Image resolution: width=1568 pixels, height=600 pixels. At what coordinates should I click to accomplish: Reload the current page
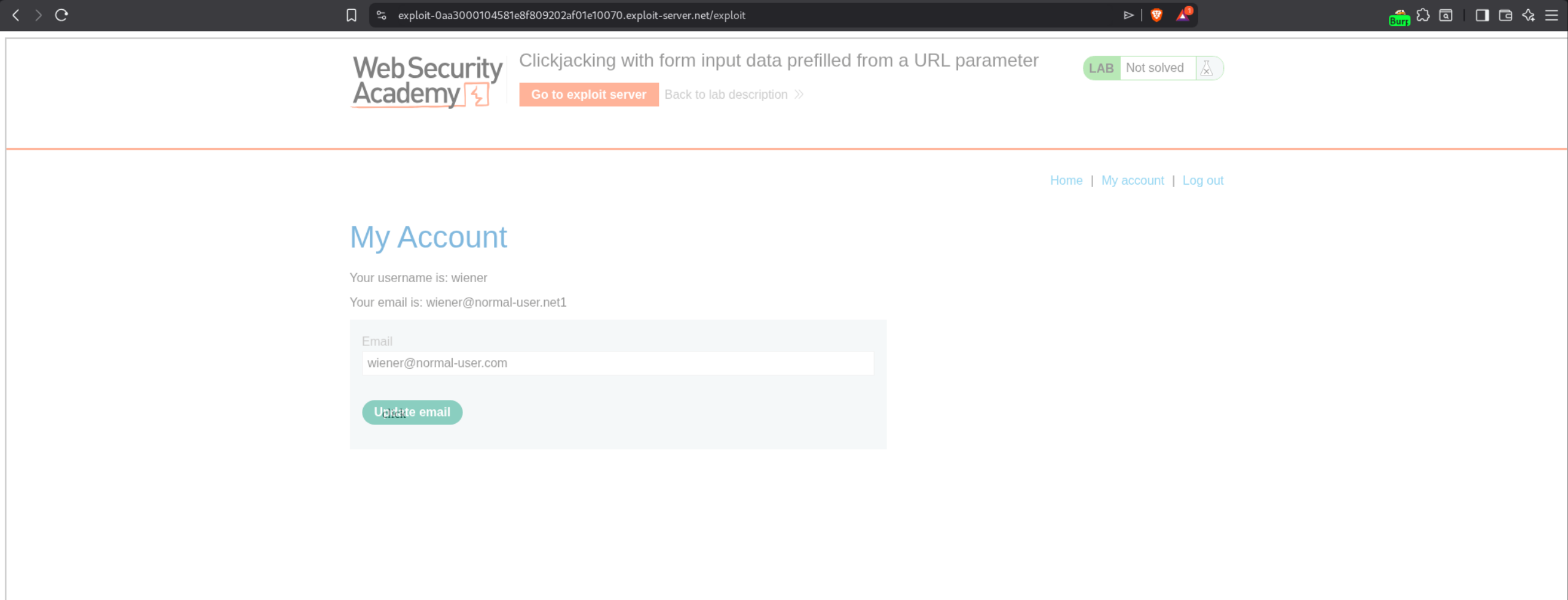tap(61, 15)
